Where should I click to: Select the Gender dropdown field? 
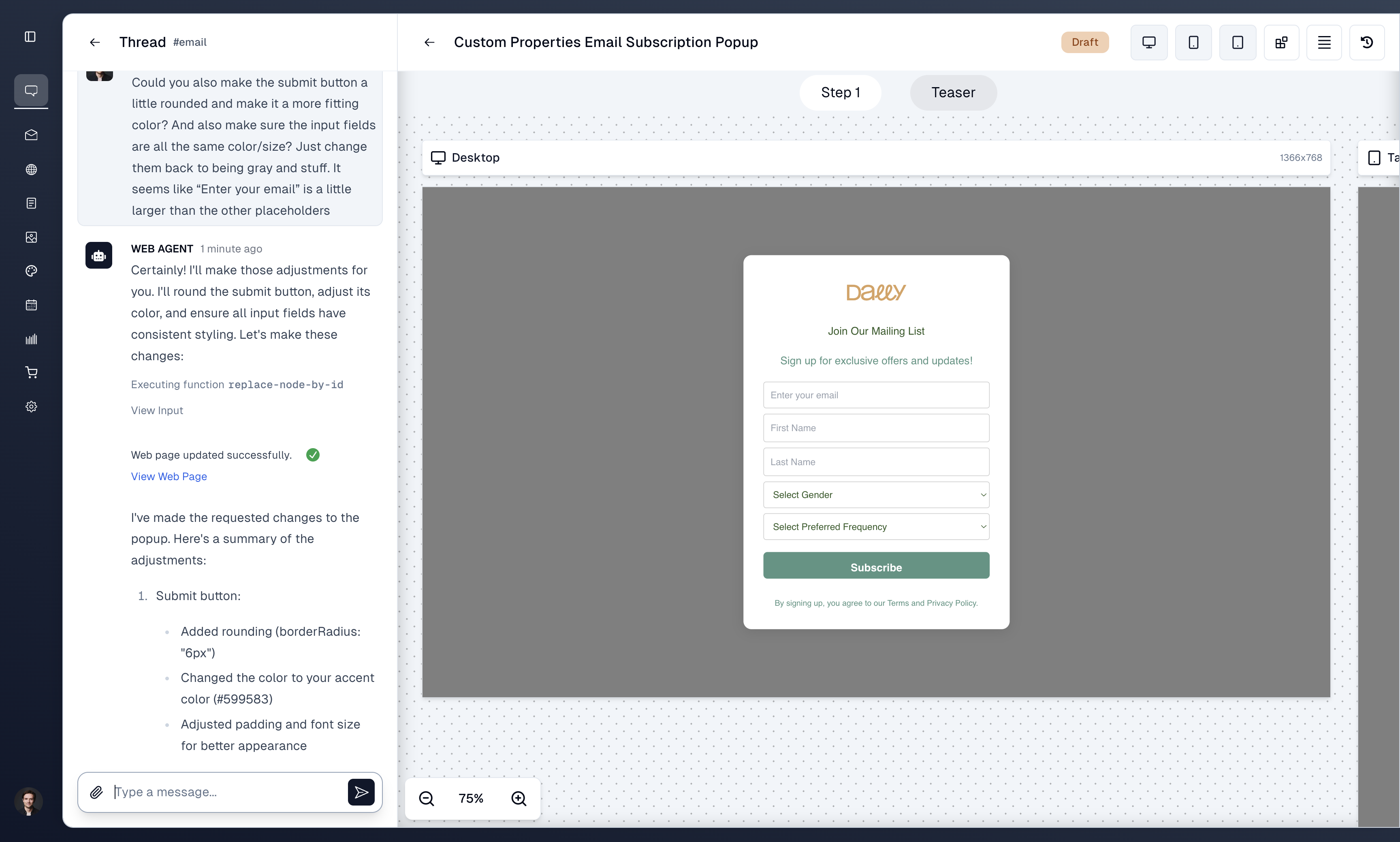(x=876, y=494)
